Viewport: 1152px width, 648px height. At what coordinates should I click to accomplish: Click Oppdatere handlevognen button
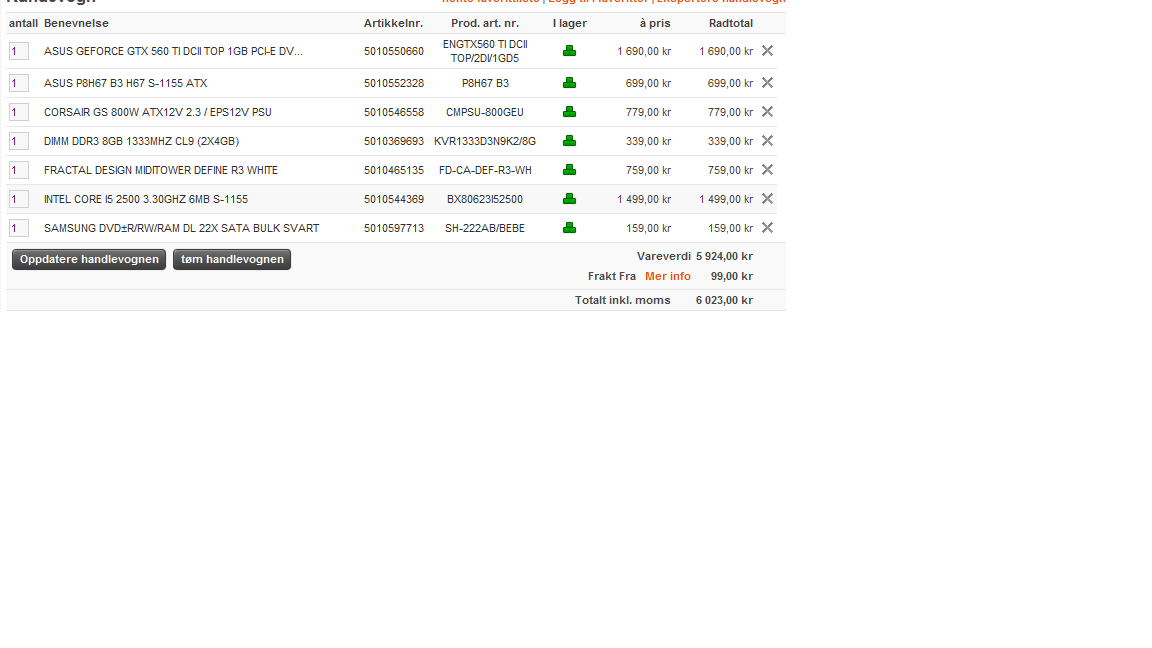pos(89,259)
